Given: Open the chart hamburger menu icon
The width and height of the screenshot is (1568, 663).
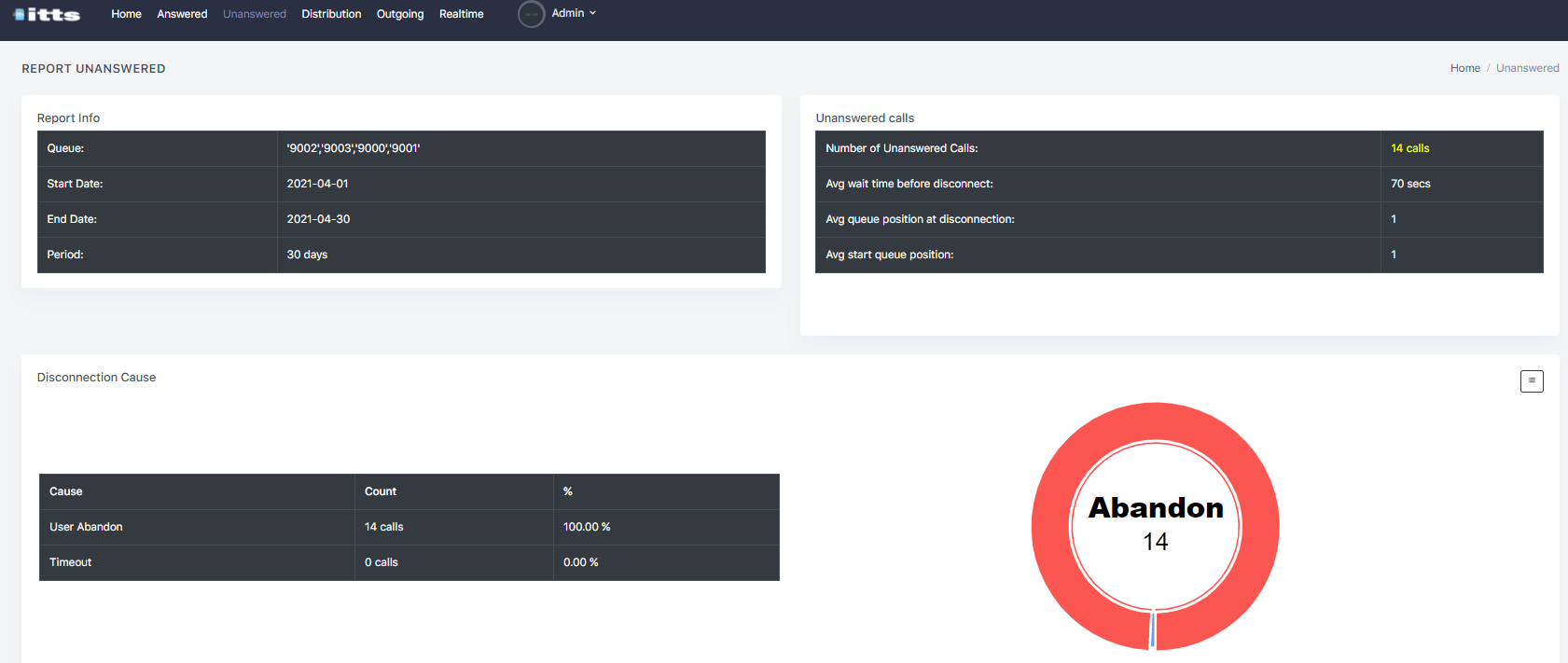Looking at the screenshot, I should pos(1532,380).
